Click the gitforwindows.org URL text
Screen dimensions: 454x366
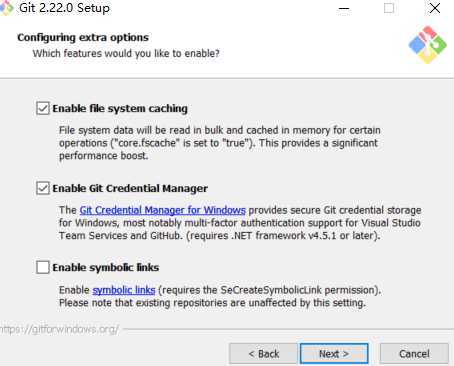pos(59,329)
